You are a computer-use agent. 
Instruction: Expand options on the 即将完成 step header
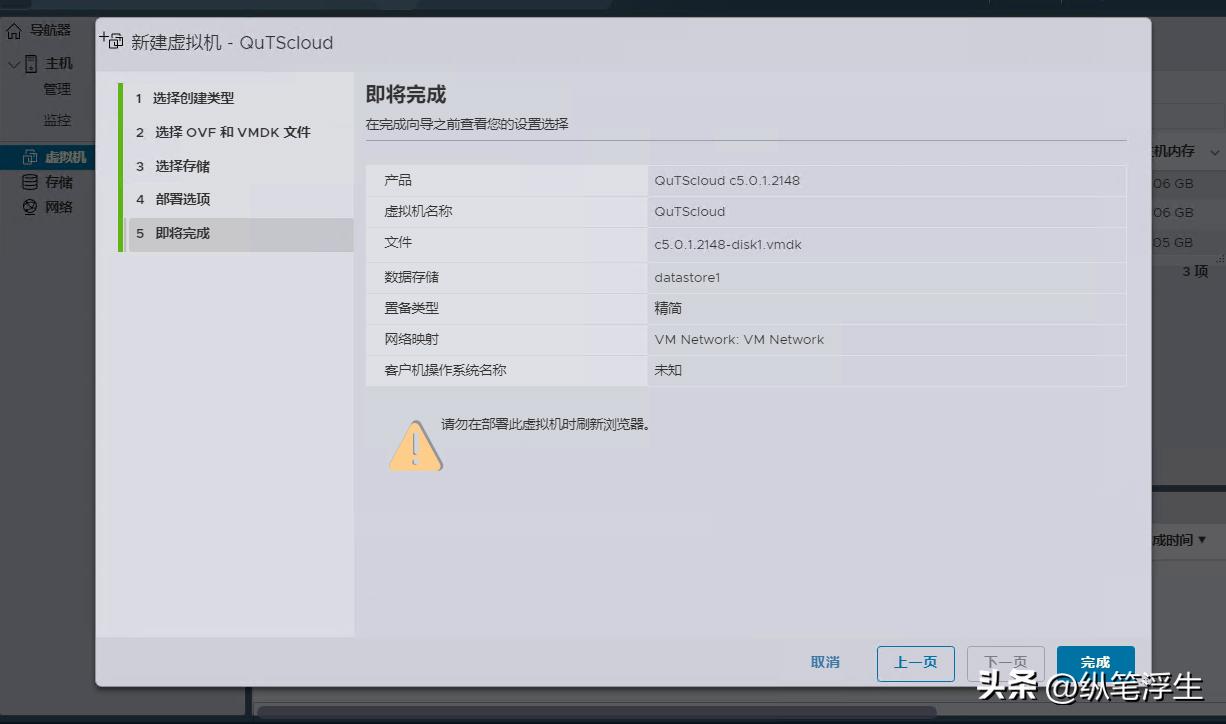[x=239, y=234]
